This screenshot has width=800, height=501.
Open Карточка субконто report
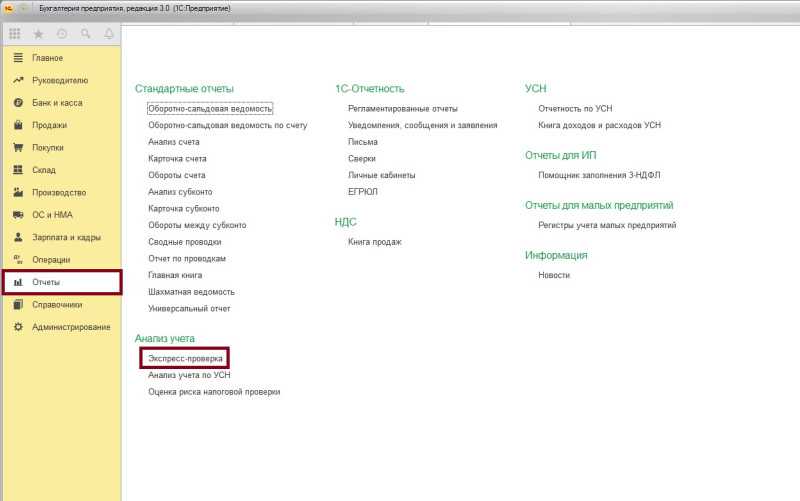(x=184, y=209)
